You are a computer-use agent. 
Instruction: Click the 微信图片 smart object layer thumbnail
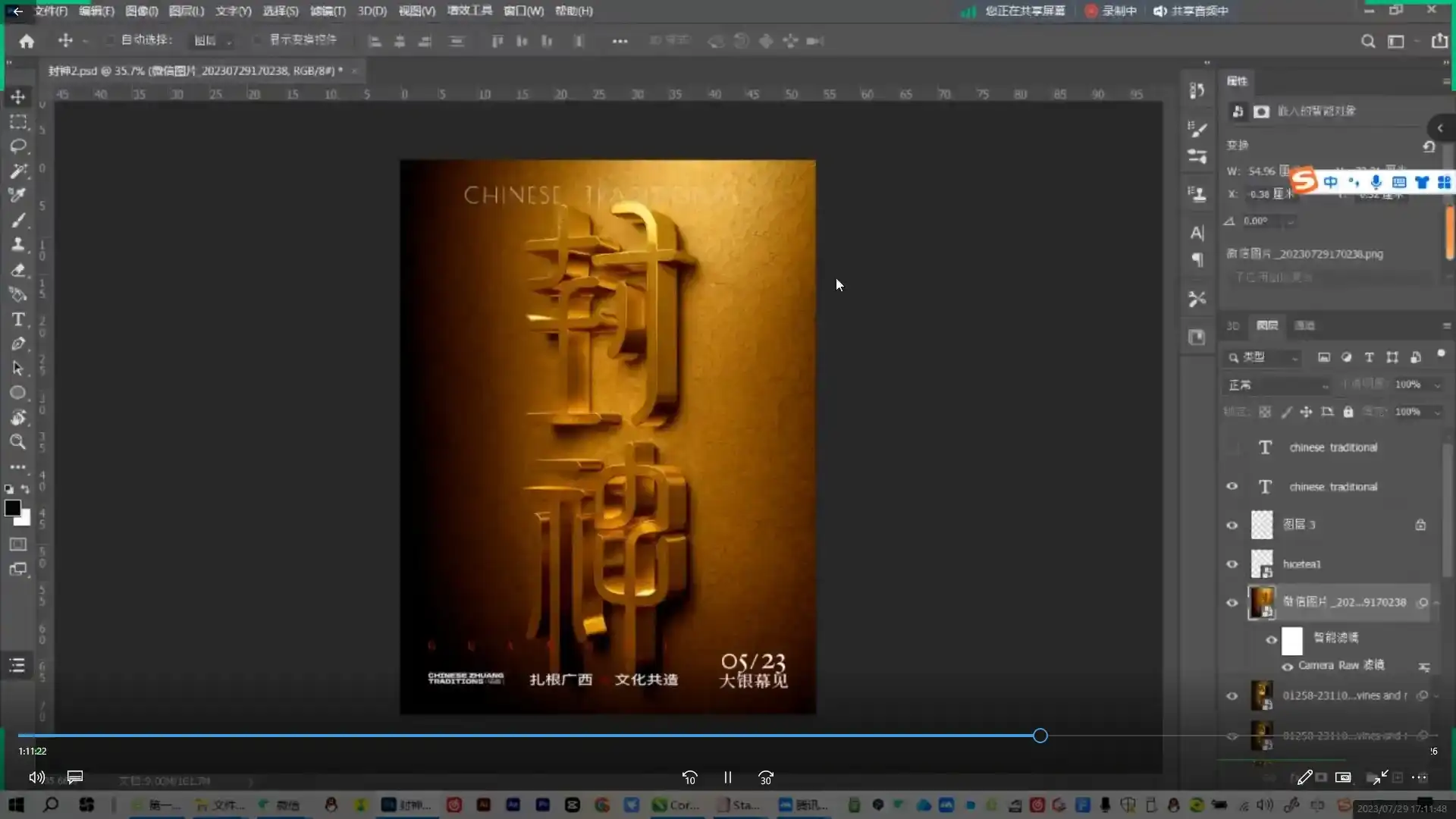coord(1263,601)
